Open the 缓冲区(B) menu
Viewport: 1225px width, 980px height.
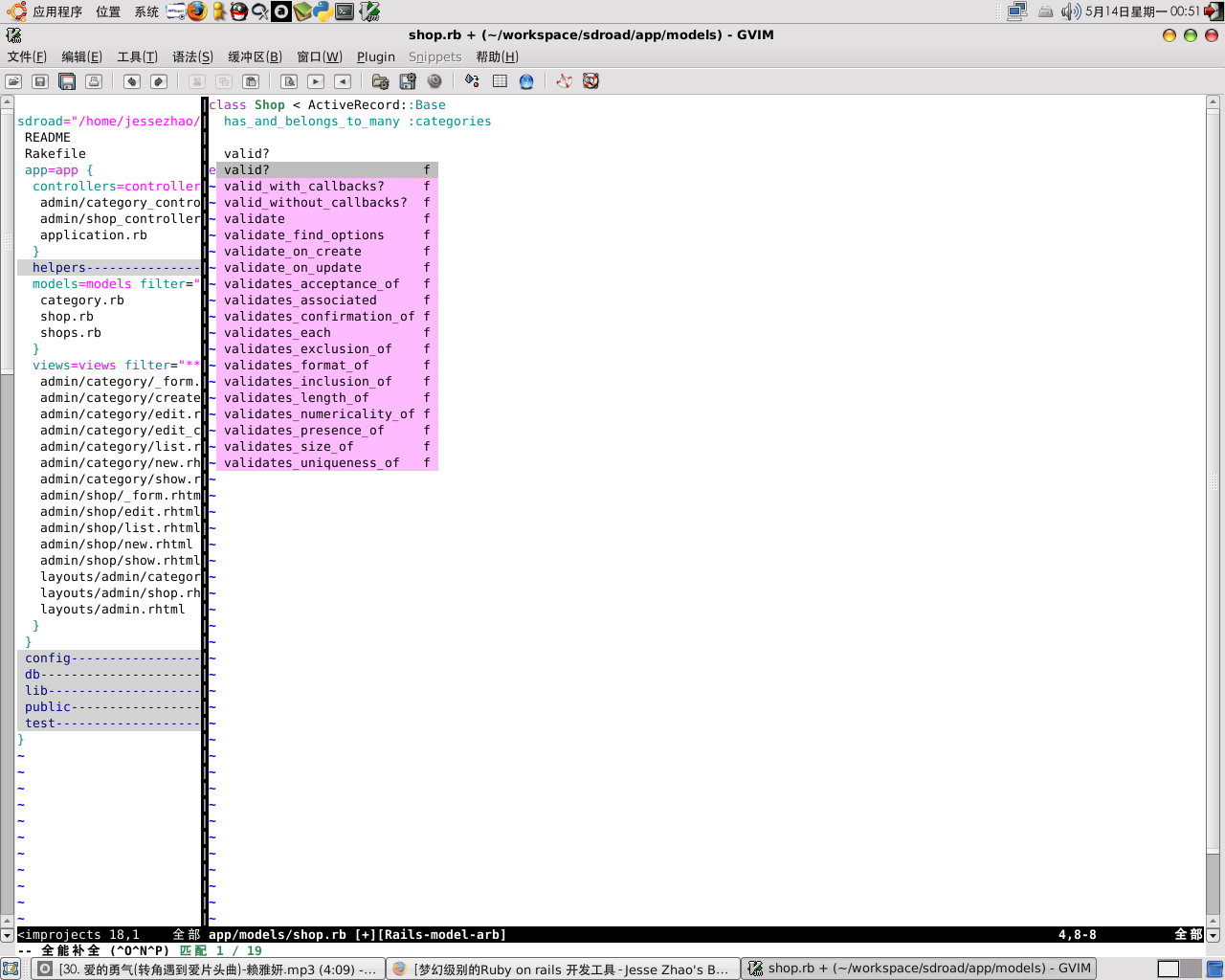click(x=255, y=56)
